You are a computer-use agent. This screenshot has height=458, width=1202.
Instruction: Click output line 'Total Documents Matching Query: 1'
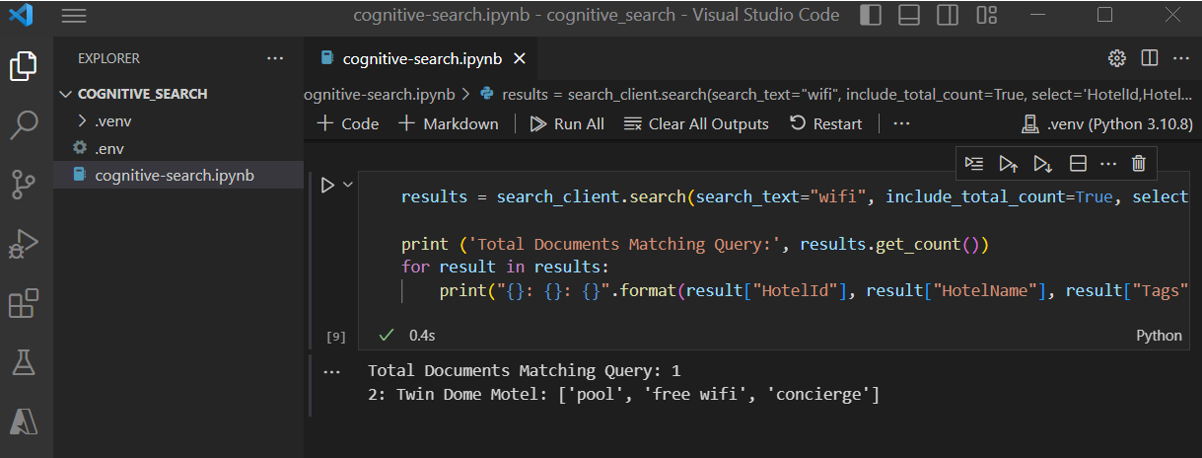pos(524,370)
